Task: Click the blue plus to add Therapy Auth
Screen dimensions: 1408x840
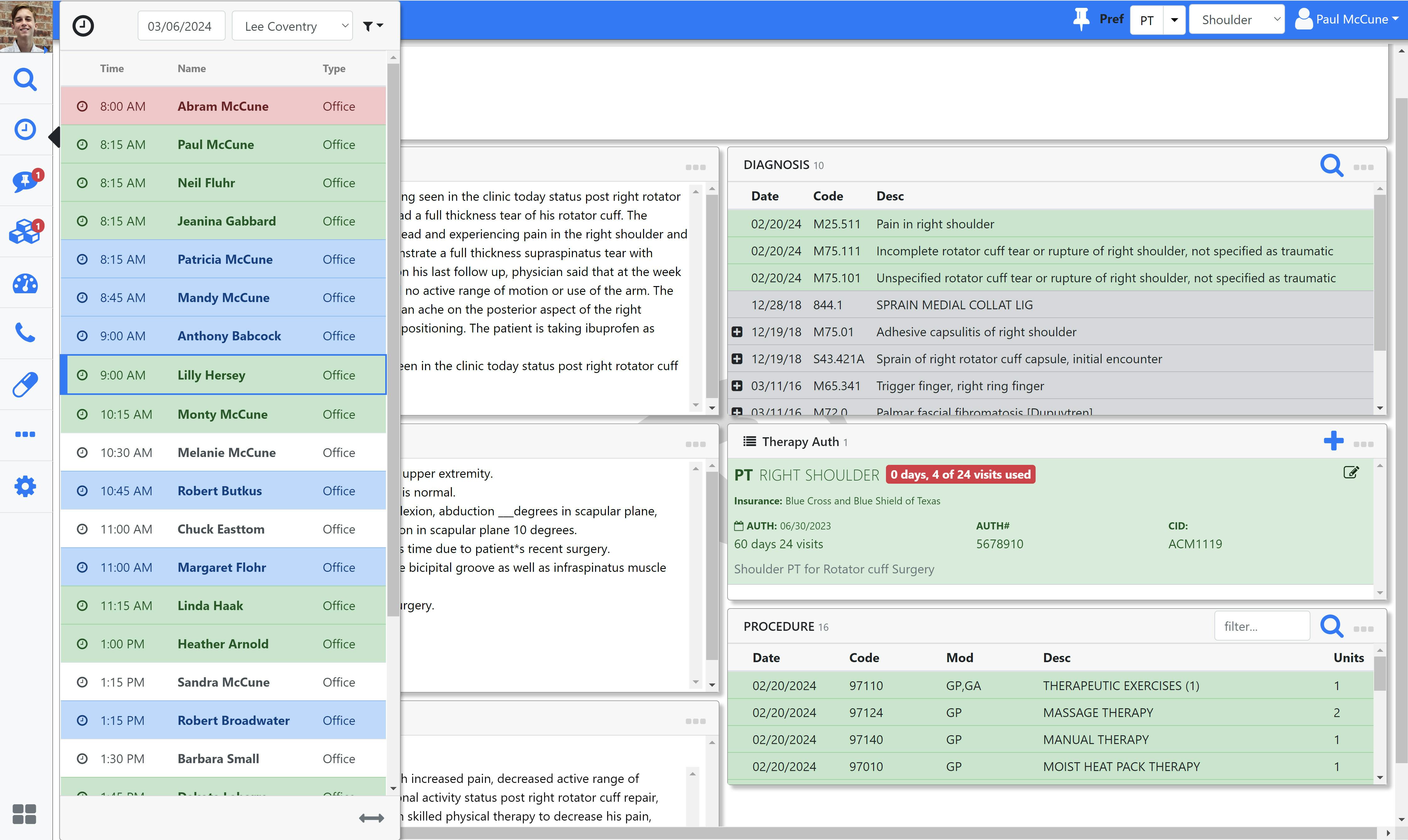Action: click(1333, 441)
